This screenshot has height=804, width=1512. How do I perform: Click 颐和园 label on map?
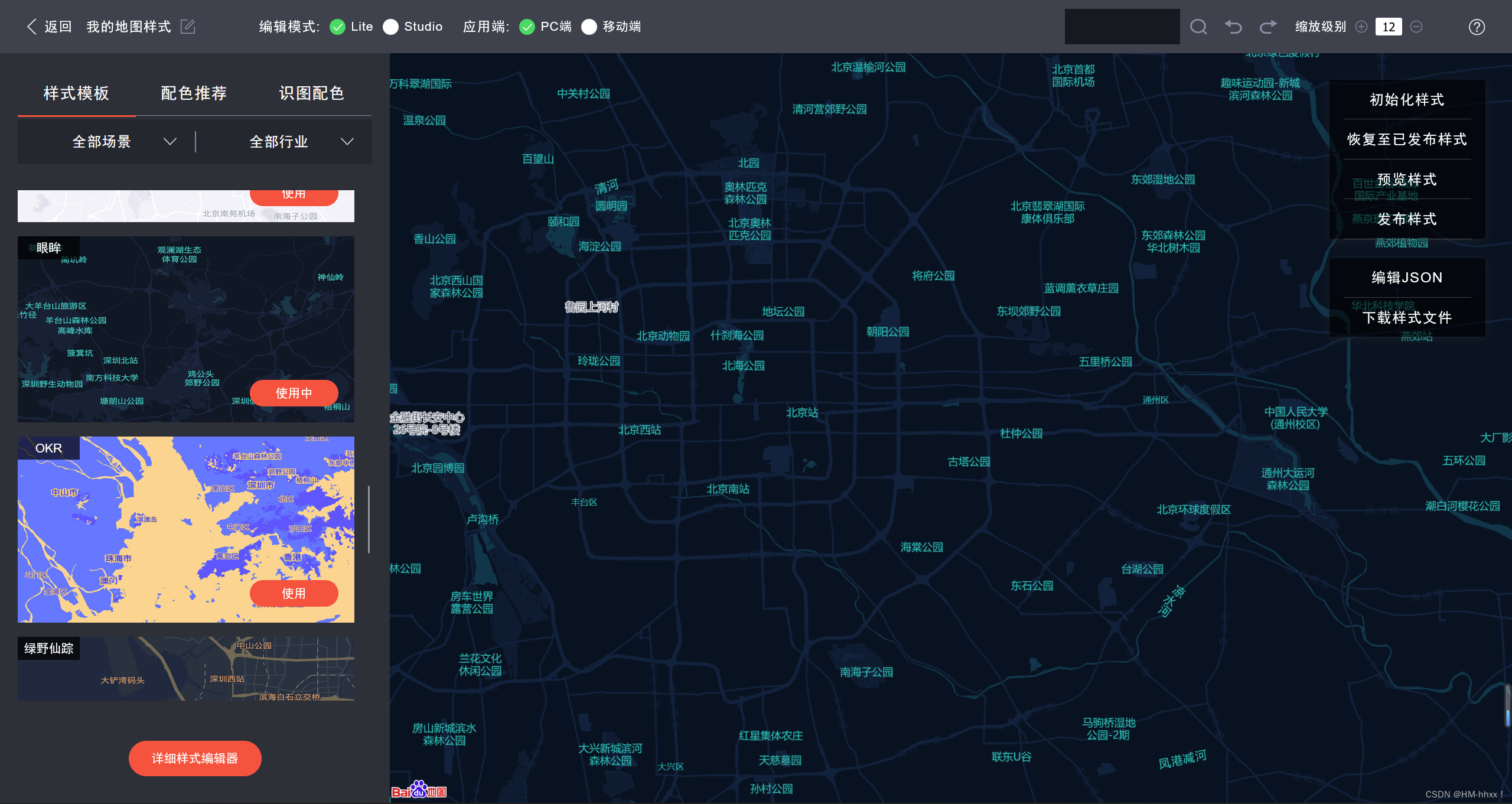[x=563, y=222]
